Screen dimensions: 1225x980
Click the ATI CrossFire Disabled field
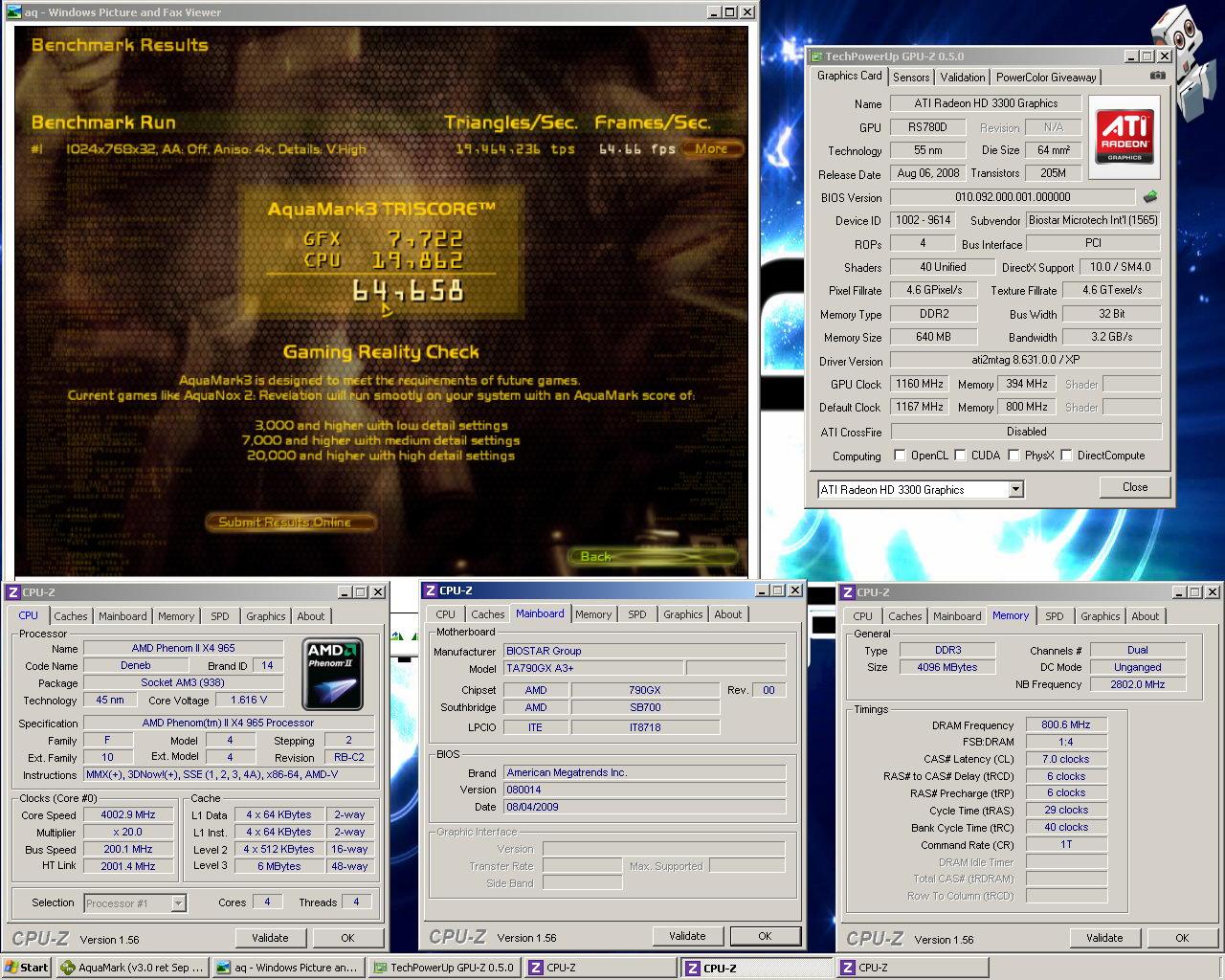point(1026,432)
